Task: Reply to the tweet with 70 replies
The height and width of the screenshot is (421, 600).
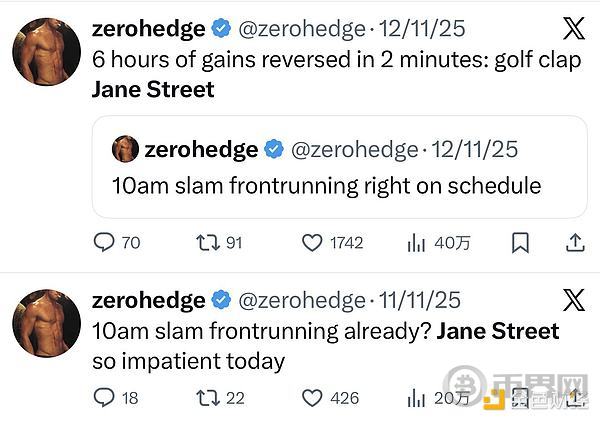Action: [x=104, y=242]
